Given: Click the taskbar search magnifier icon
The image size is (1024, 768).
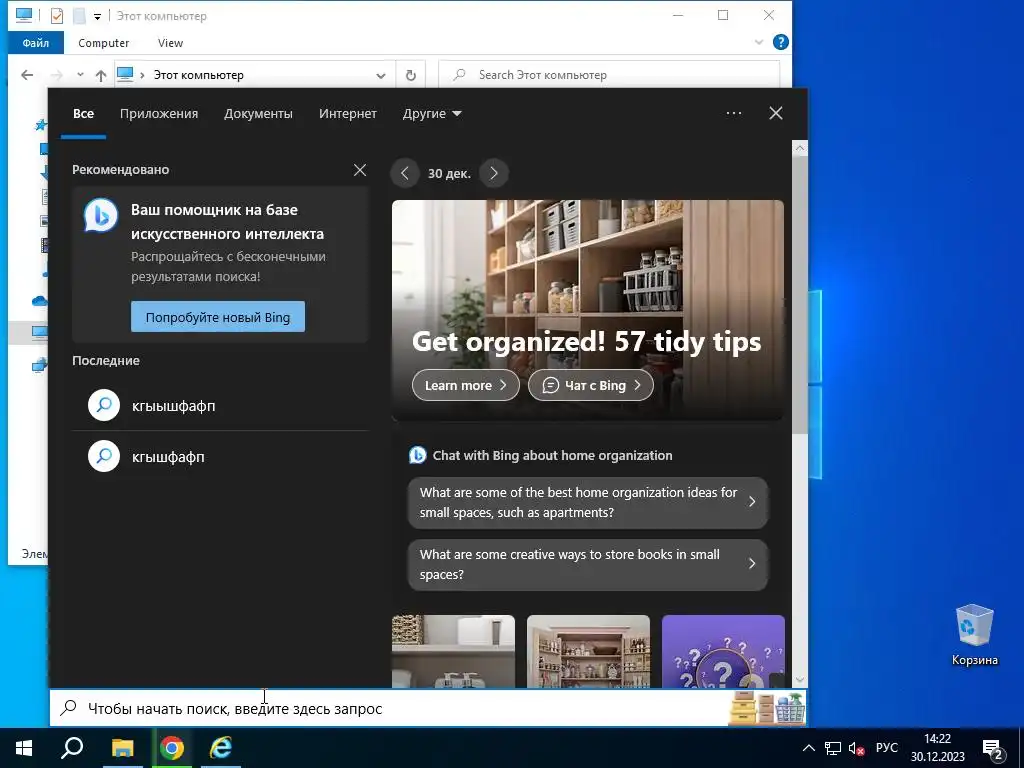Looking at the screenshot, I should point(72,748).
